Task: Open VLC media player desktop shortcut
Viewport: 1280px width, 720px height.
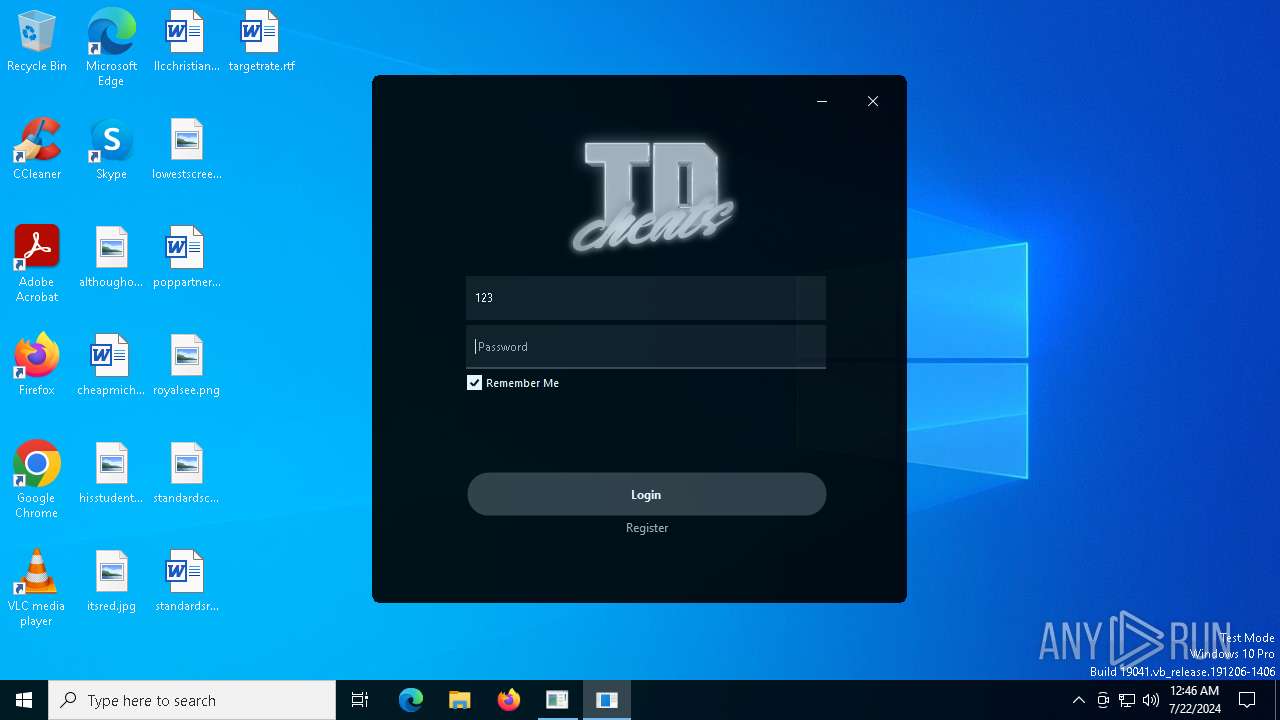Action: tap(37, 588)
